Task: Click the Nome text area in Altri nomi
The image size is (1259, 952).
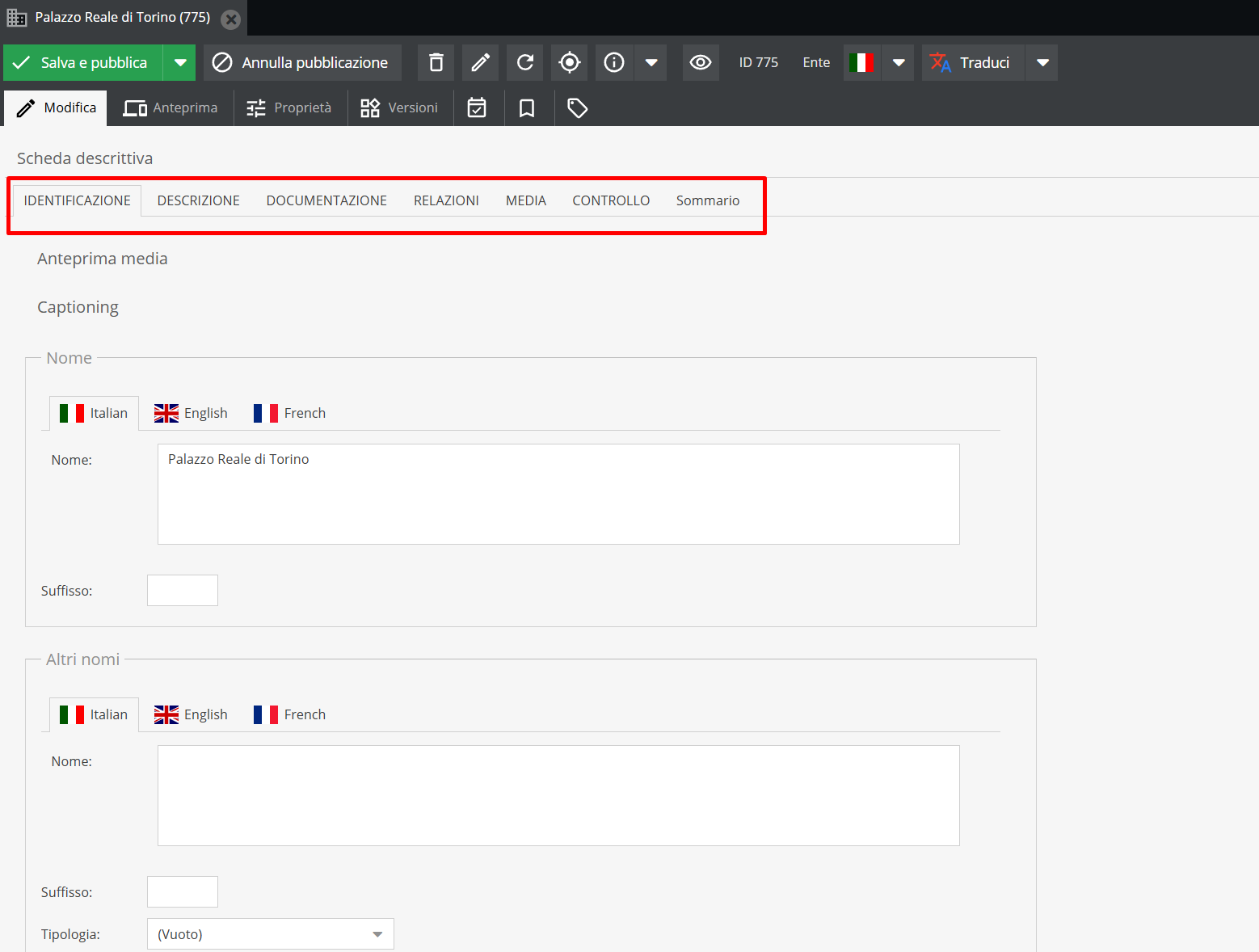Action: 558,795
